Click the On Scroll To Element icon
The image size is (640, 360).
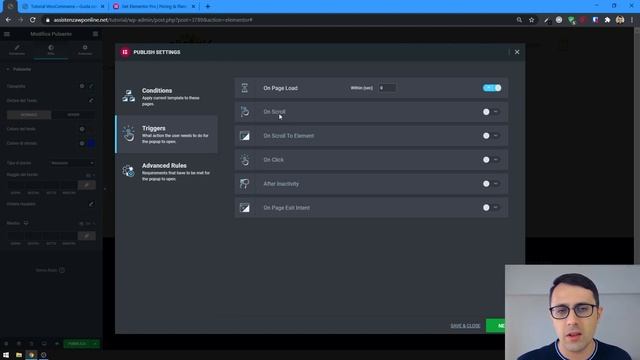244,136
